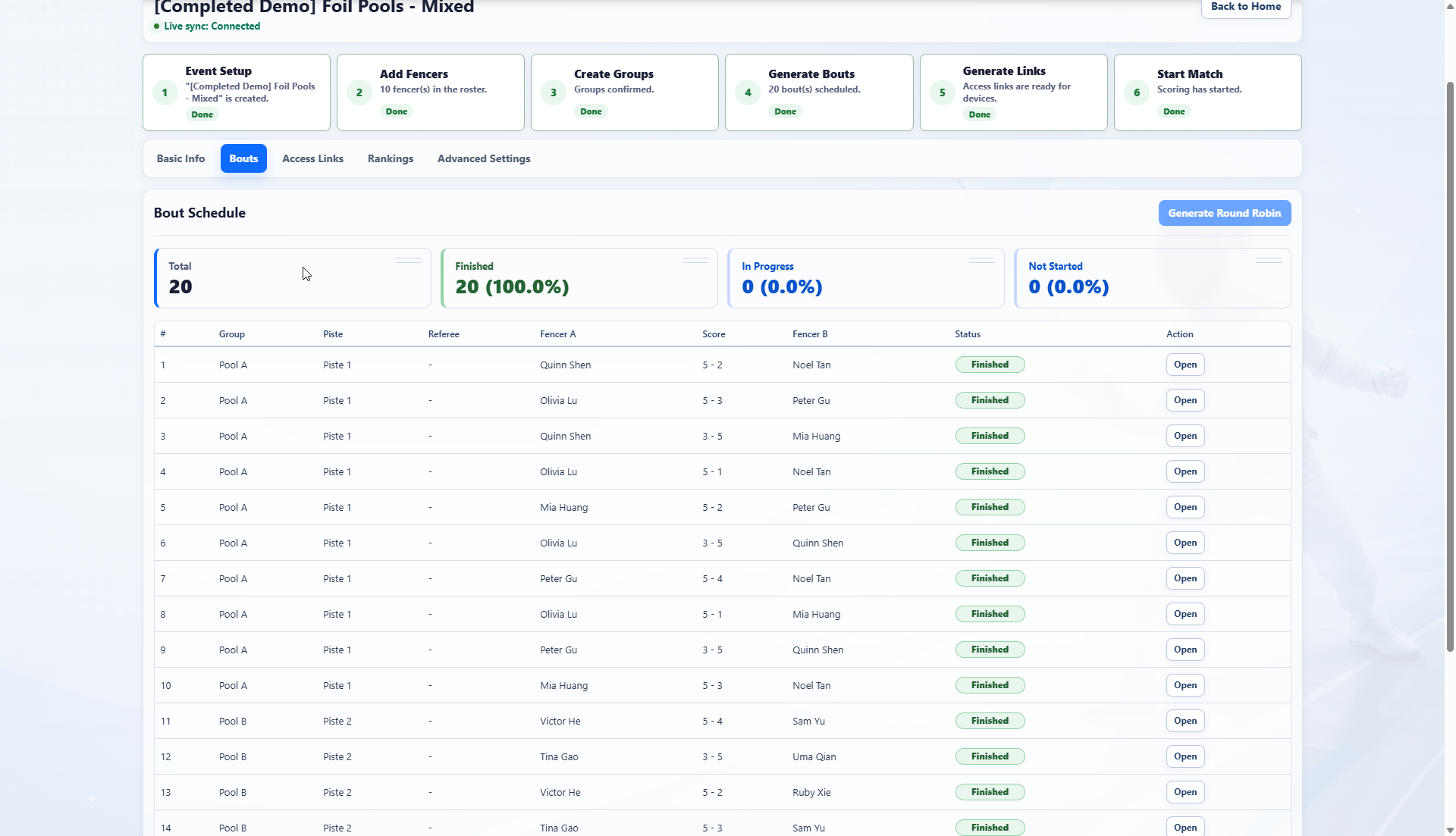Click the step 5 Generate Links circle

pos(943,92)
